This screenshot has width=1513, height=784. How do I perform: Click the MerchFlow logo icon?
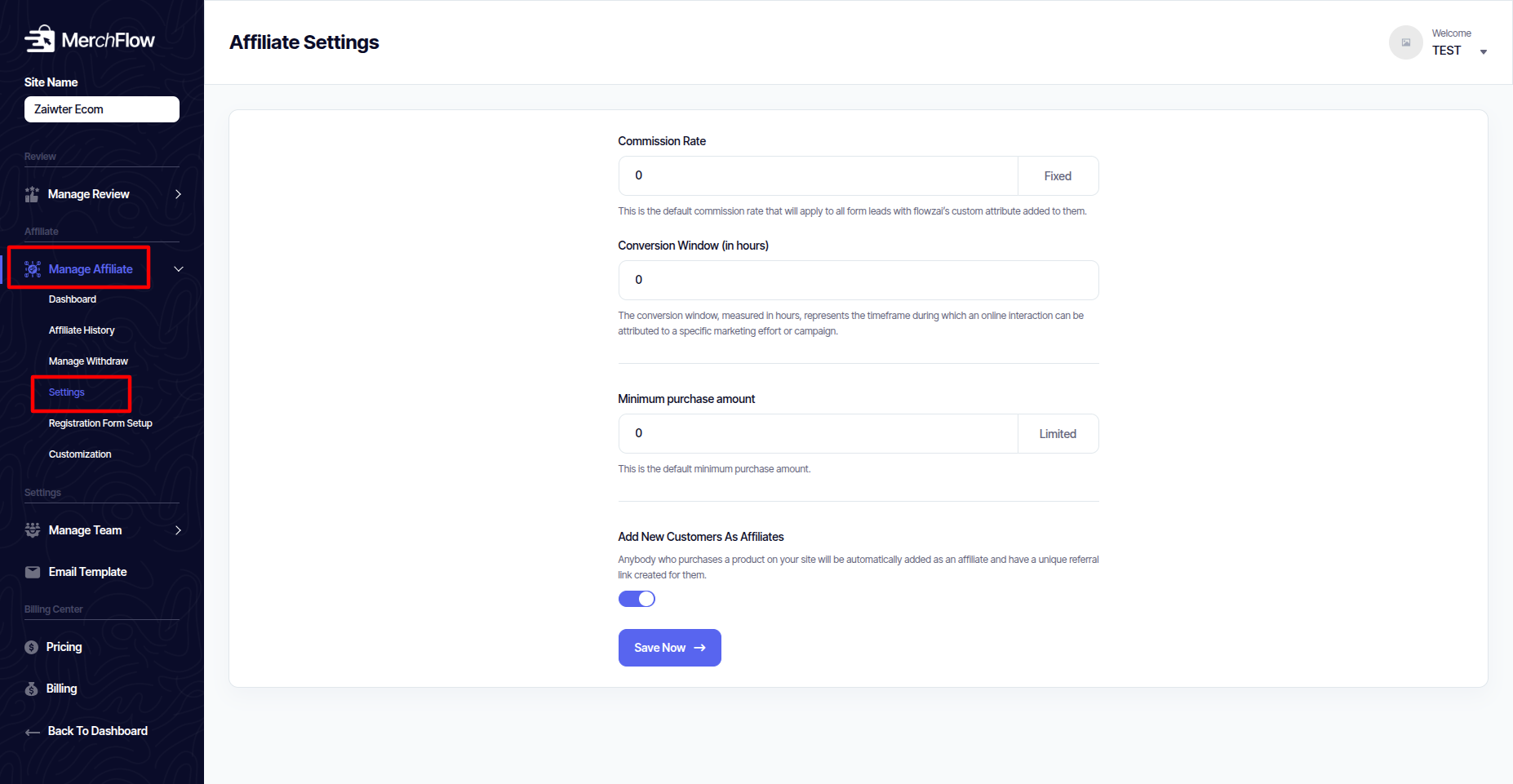click(39, 39)
